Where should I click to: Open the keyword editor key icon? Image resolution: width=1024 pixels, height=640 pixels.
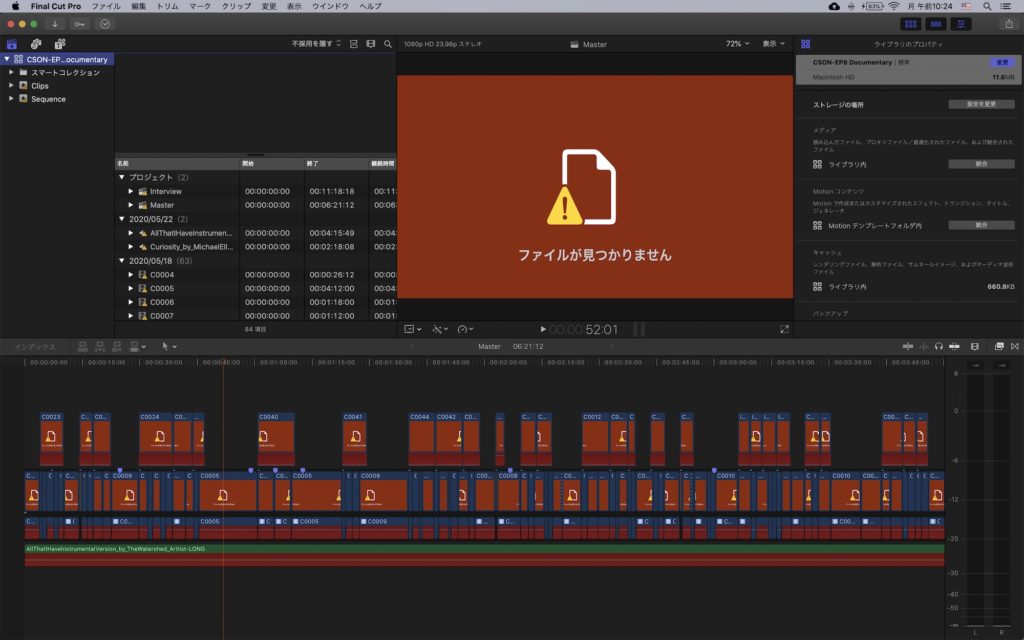click(80, 23)
